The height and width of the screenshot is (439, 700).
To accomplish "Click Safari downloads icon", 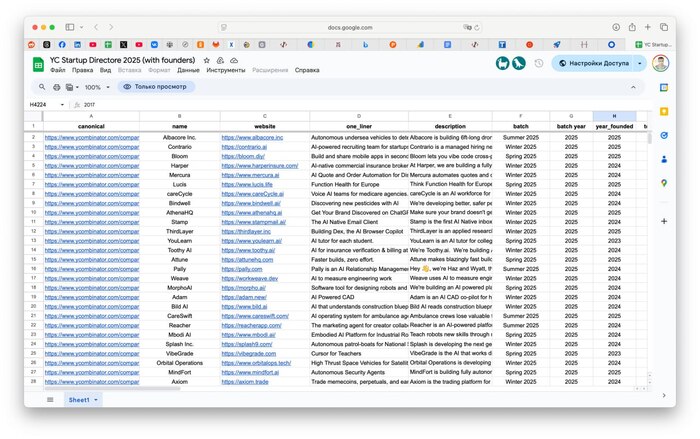I will pyautogui.click(x=616, y=27).
